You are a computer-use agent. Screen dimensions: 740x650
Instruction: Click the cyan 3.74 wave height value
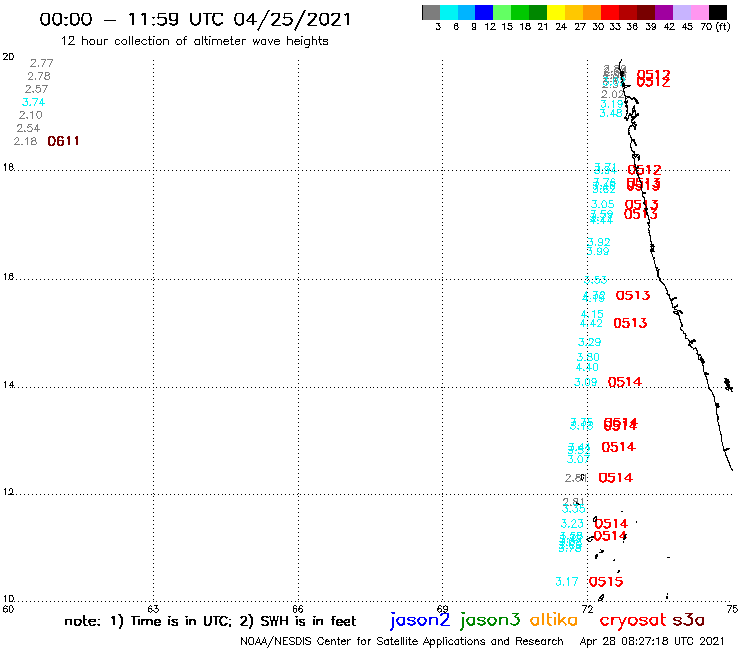click(x=34, y=102)
